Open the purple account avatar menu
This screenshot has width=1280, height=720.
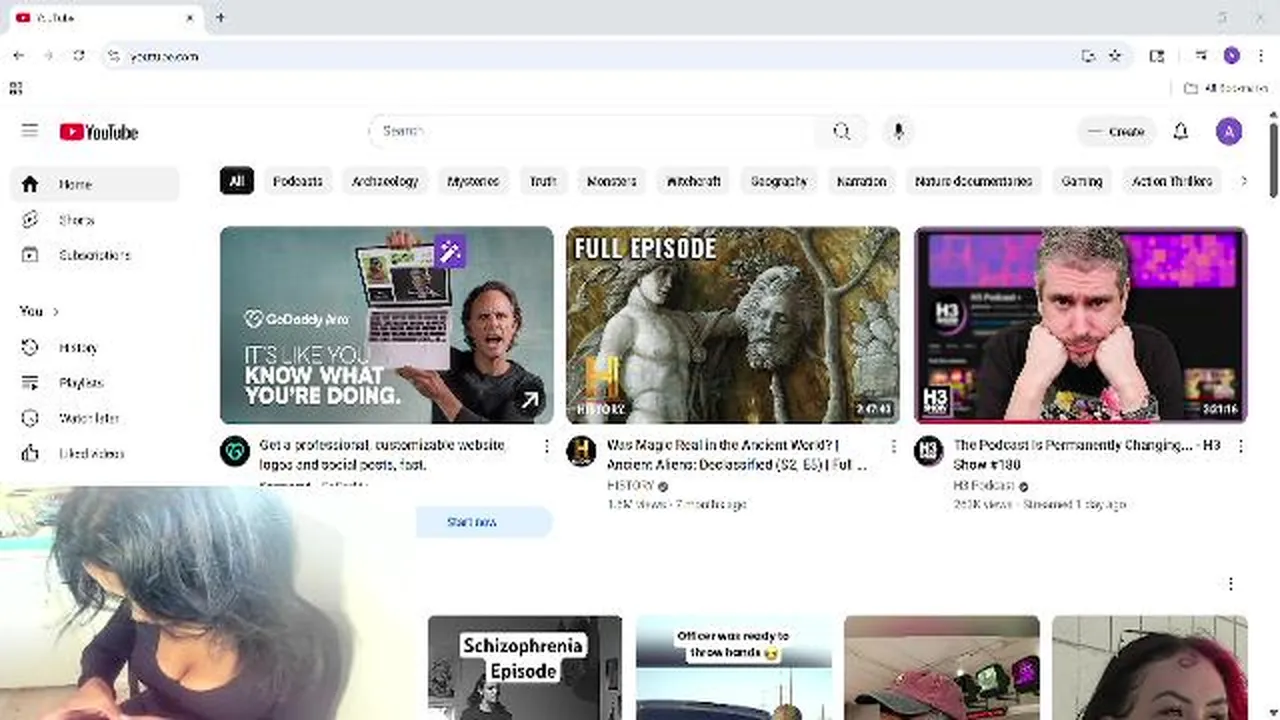1229,131
